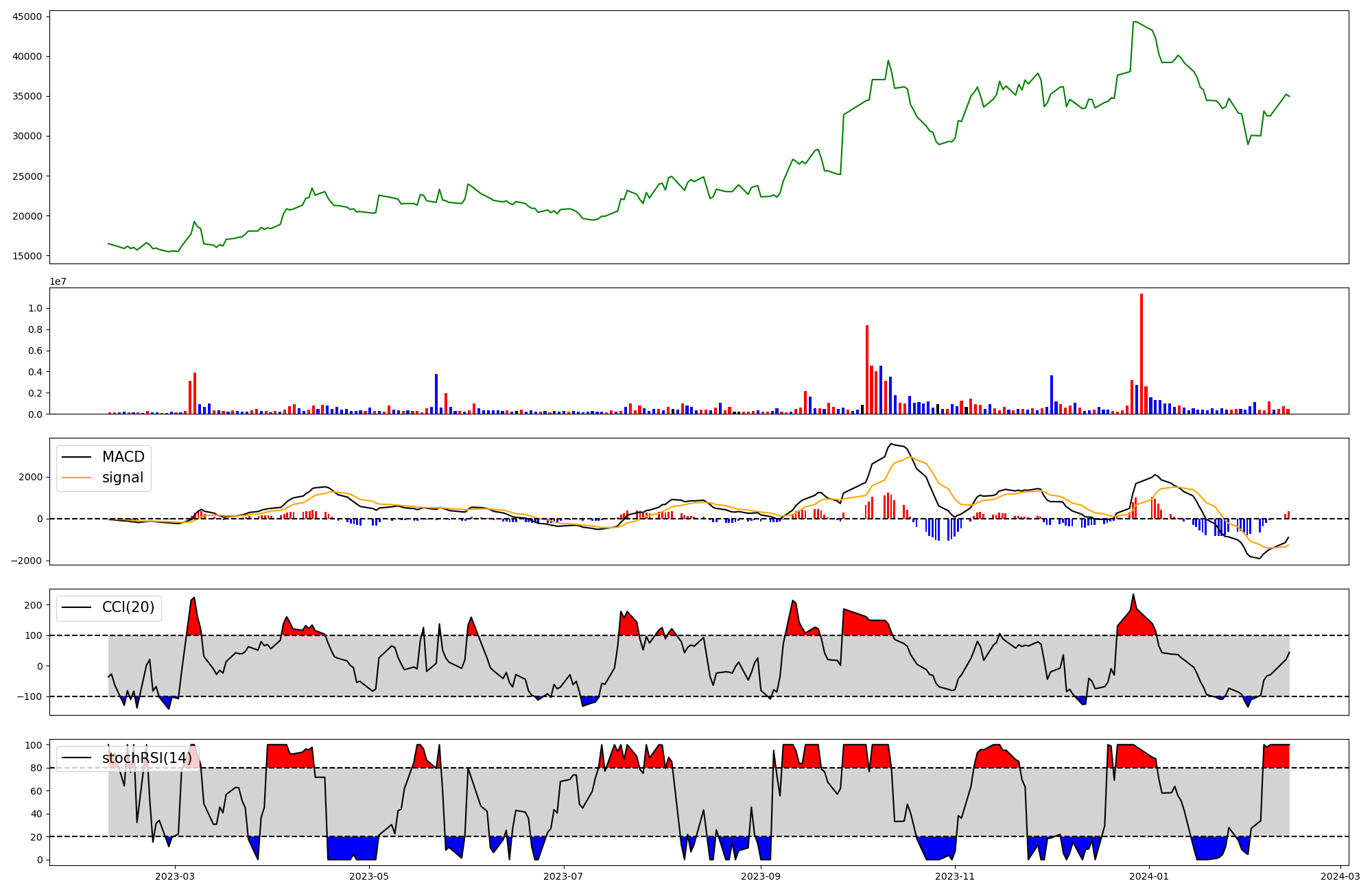Click the 80 label on stochRSI axis
This screenshot has height=892, width=1372.
point(36,768)
